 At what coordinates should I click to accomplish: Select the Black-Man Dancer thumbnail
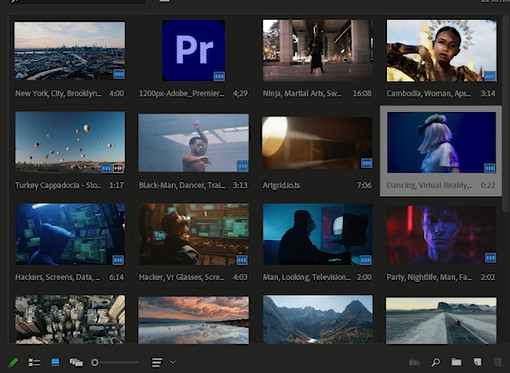coord(193,143)
